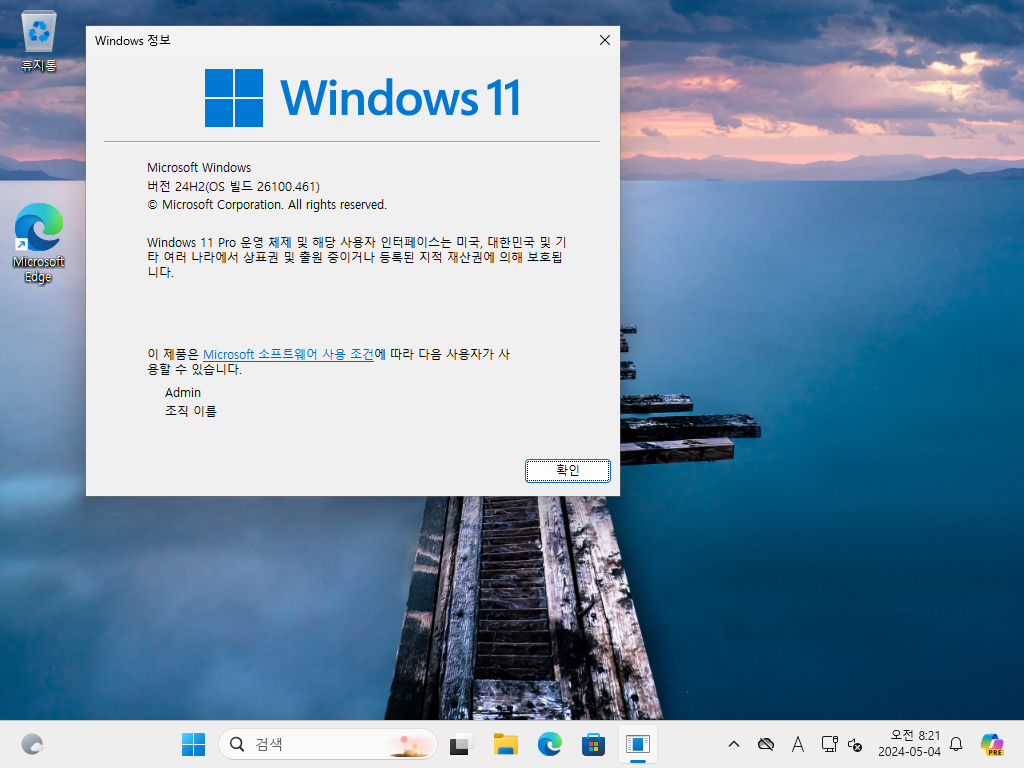1024x768 pixels.
Task: Select the Microsoft Edge desktop shortcut
Action: [39, 242]
